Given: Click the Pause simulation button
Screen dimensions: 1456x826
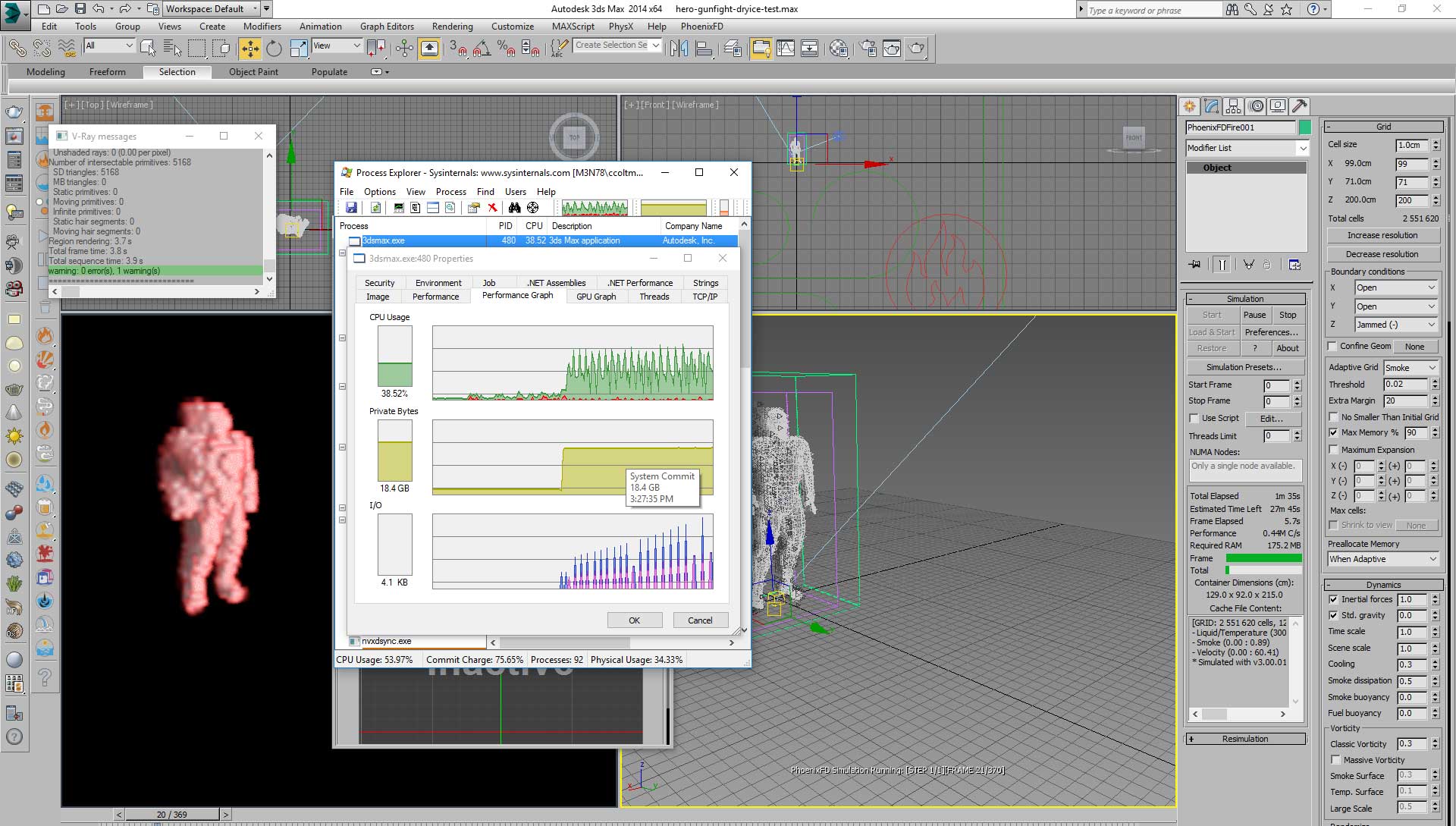Looking at the screenshot, I should click(1254, 315).
